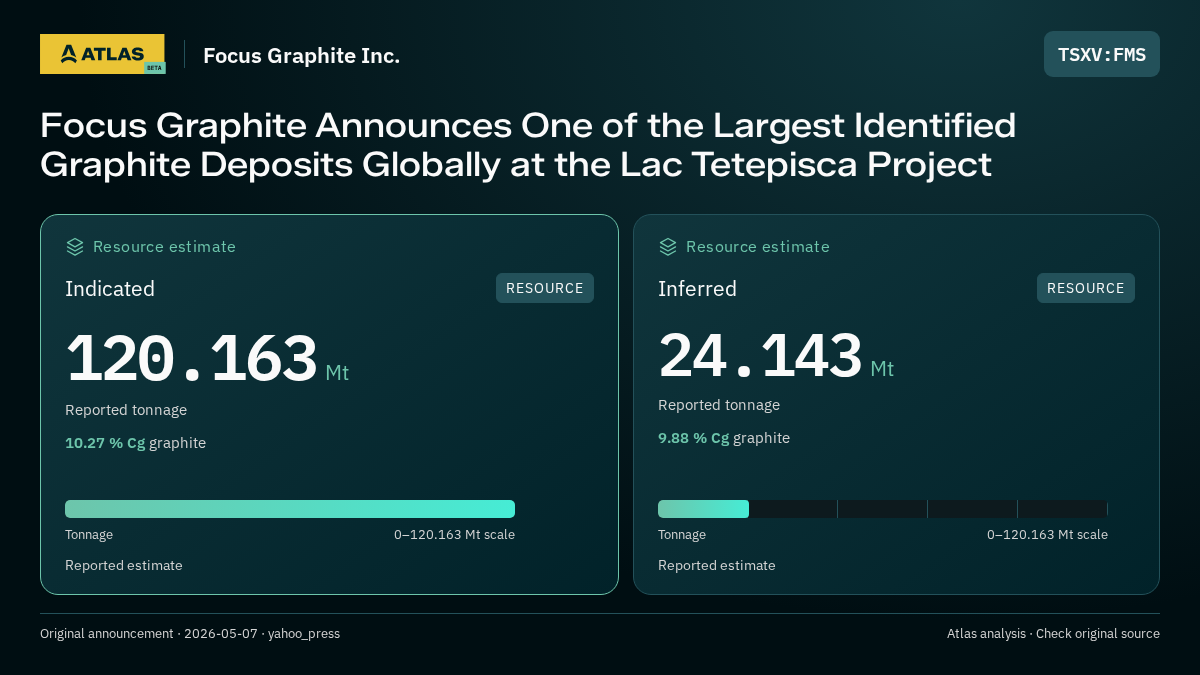1200x675 pixels.
Task: Click the RESOURCE tag on Indicated card
Action: click(545, 288)
